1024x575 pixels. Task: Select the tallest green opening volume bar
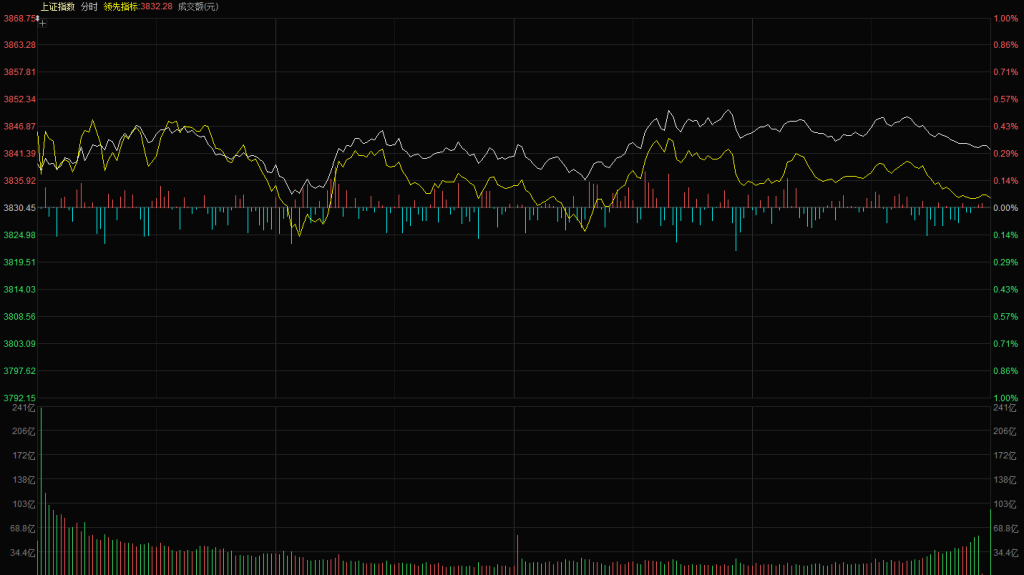point(41,491)
